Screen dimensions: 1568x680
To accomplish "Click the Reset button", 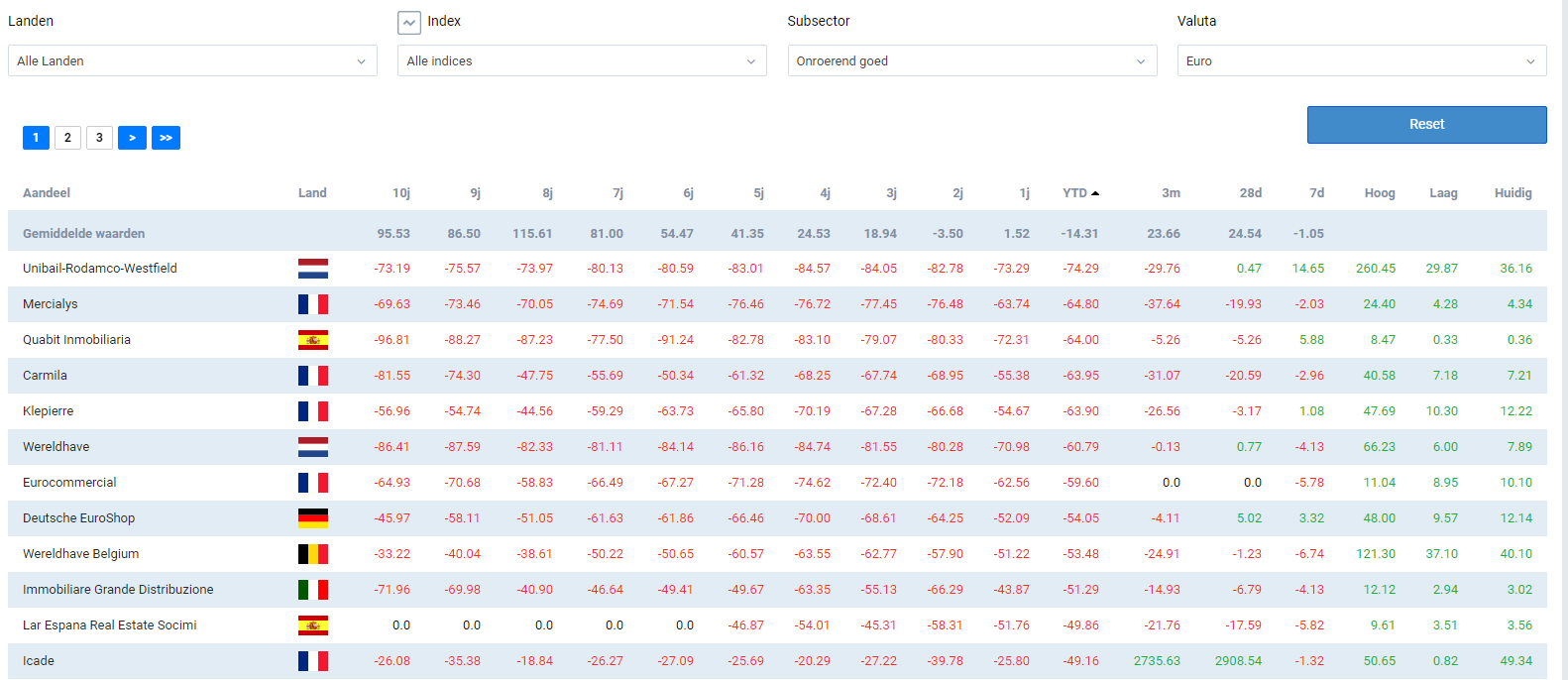I will tap(1427, 125).
